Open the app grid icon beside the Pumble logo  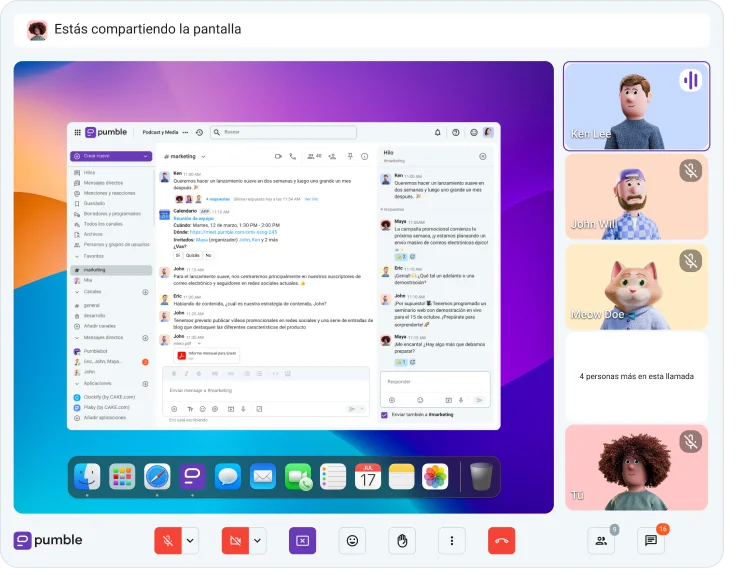(x=78, y=132)
